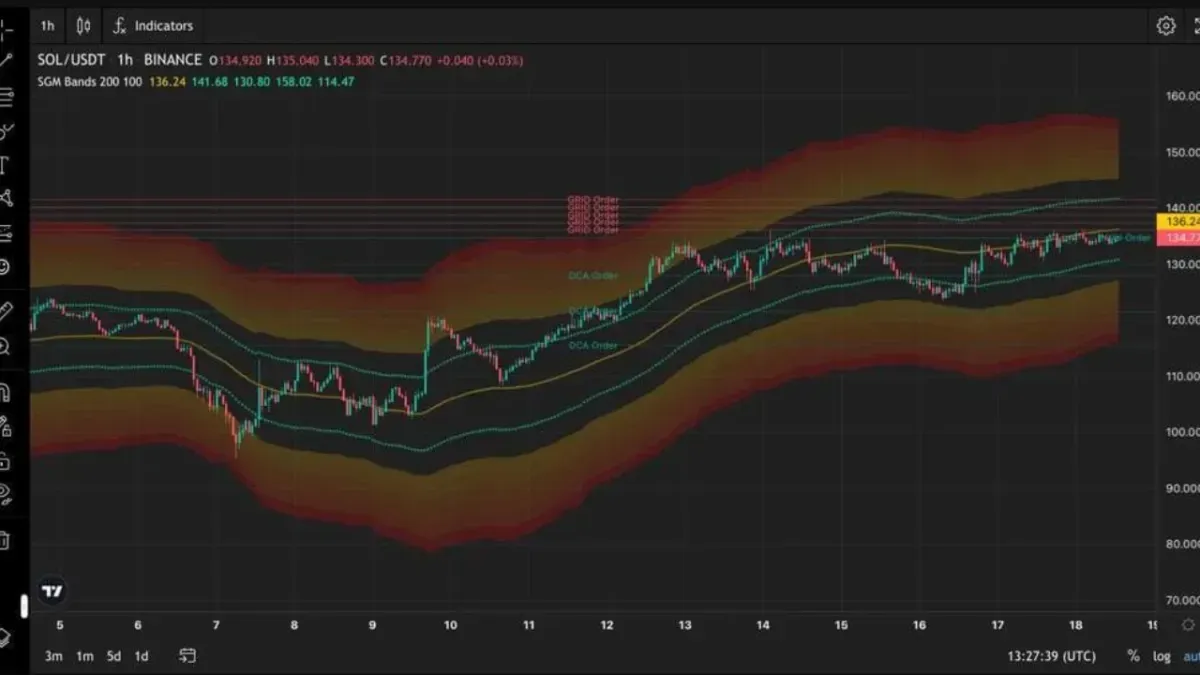Click date 7 on the time axis
Screen dimensions: 1200x675
pyautogui.click(x=216, y=625)
